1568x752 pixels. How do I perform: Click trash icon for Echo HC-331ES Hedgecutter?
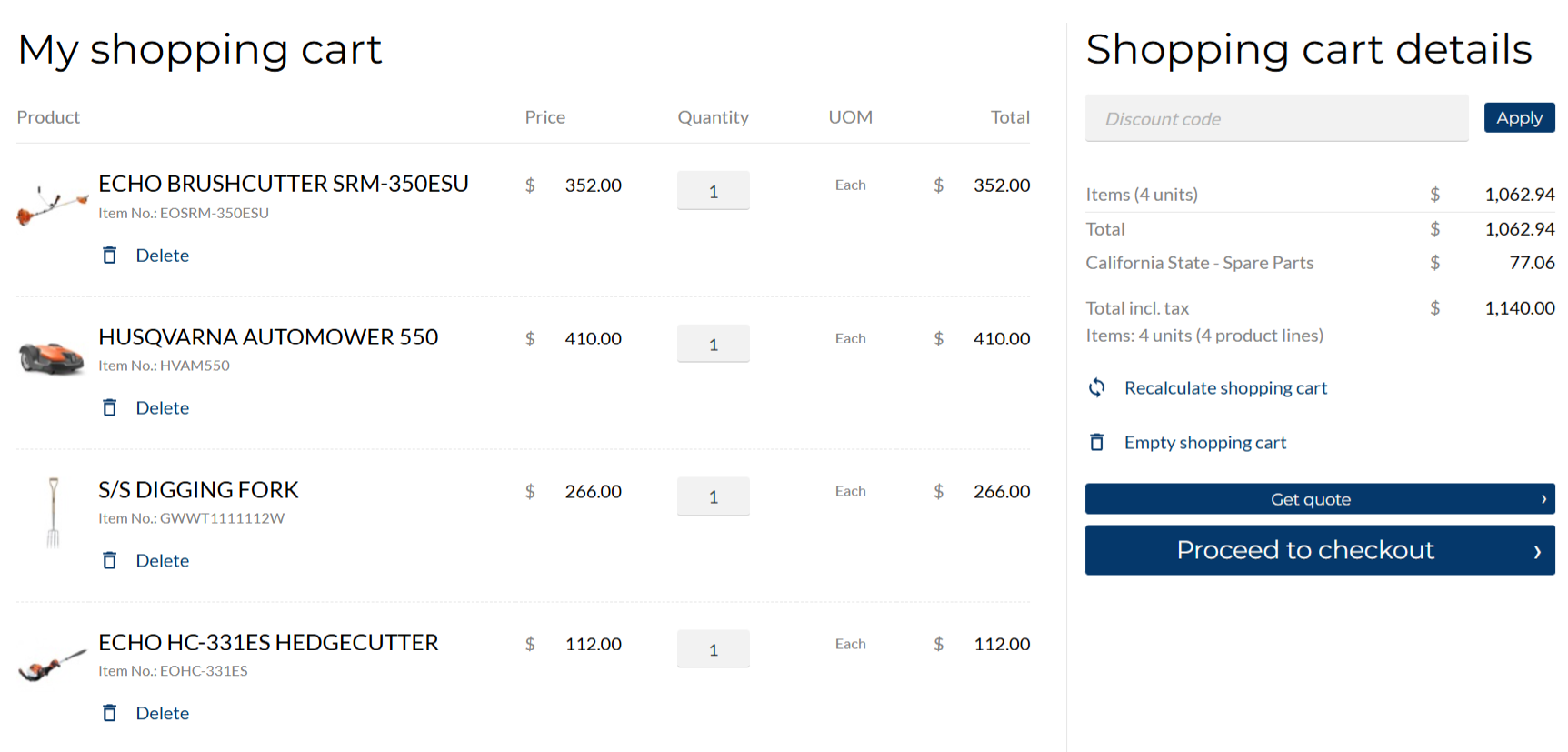click(109, 714)
